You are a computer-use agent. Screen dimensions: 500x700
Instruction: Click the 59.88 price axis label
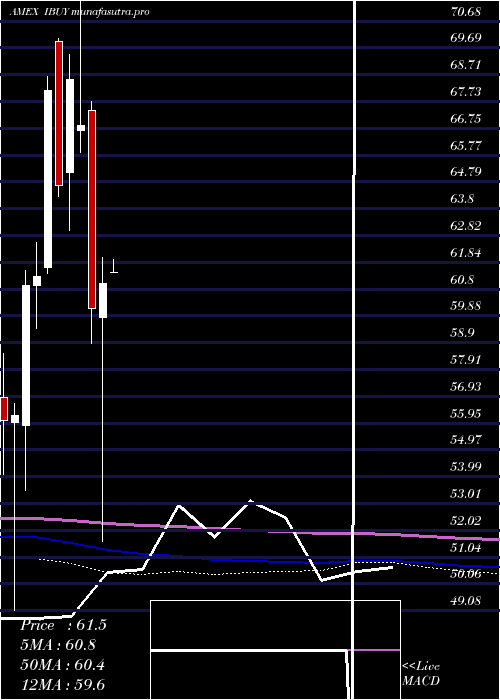coord(466,306)
